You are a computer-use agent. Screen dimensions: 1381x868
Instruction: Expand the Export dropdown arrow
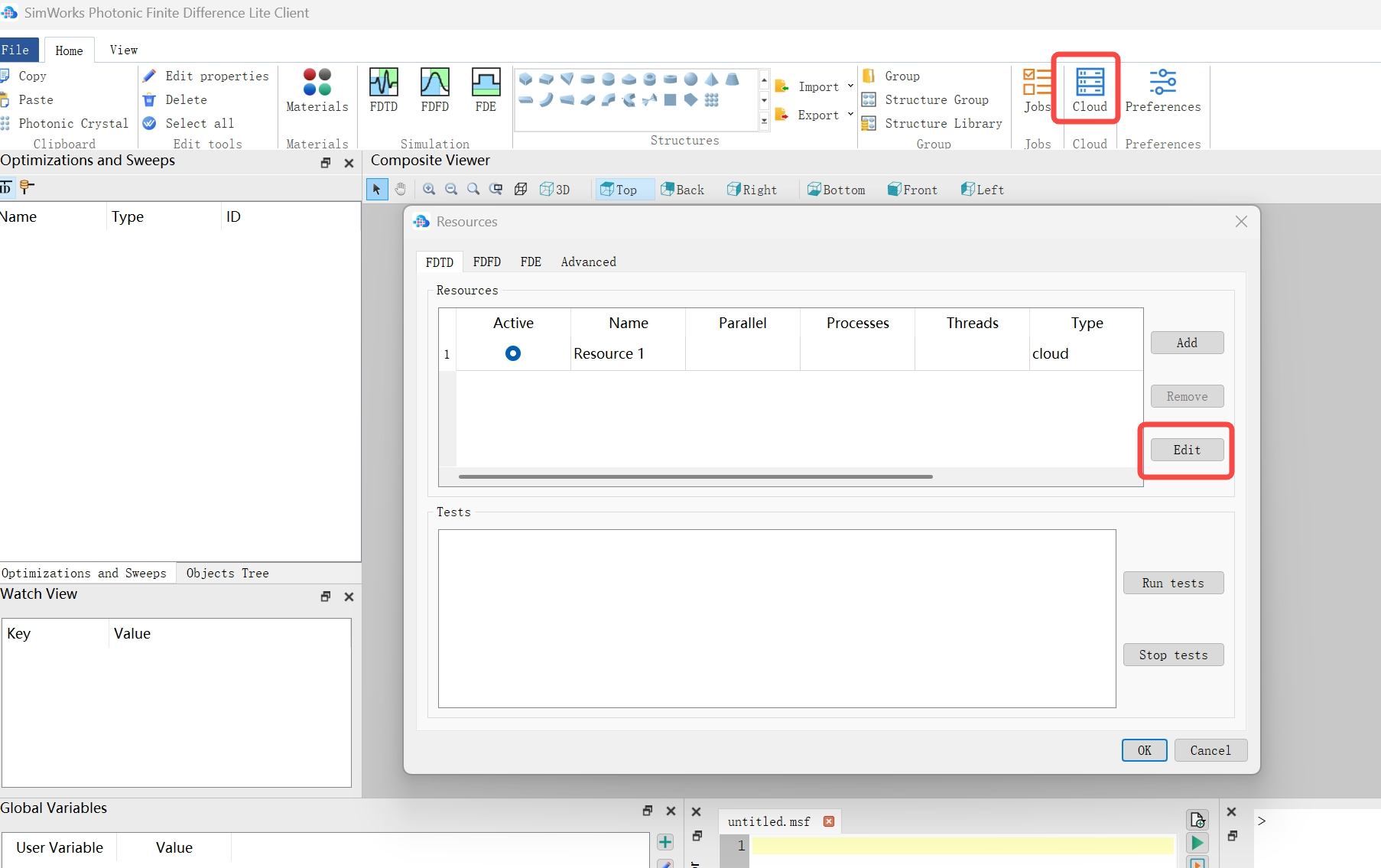tap(850, 115)
